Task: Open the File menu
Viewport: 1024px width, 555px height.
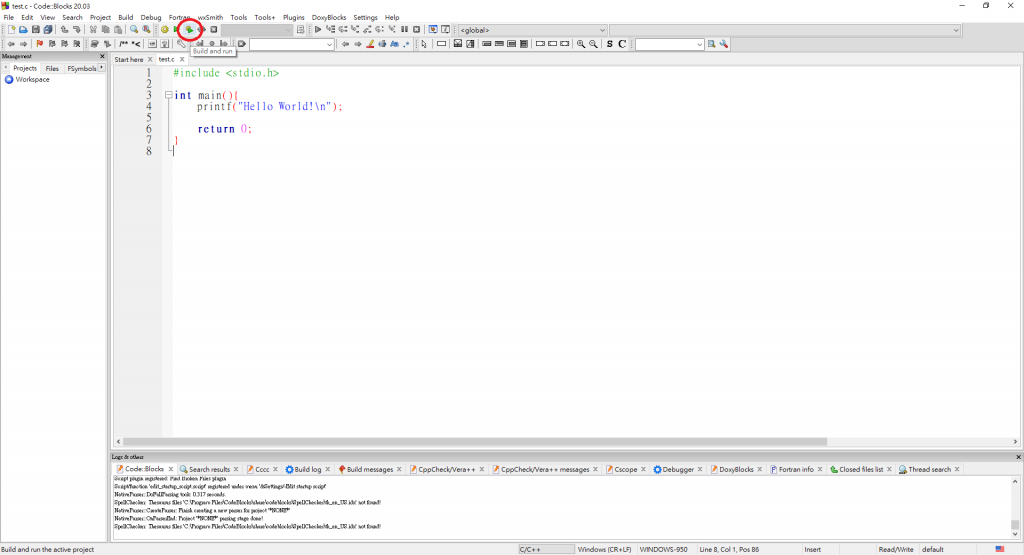Action: click(x=9, y=18)
